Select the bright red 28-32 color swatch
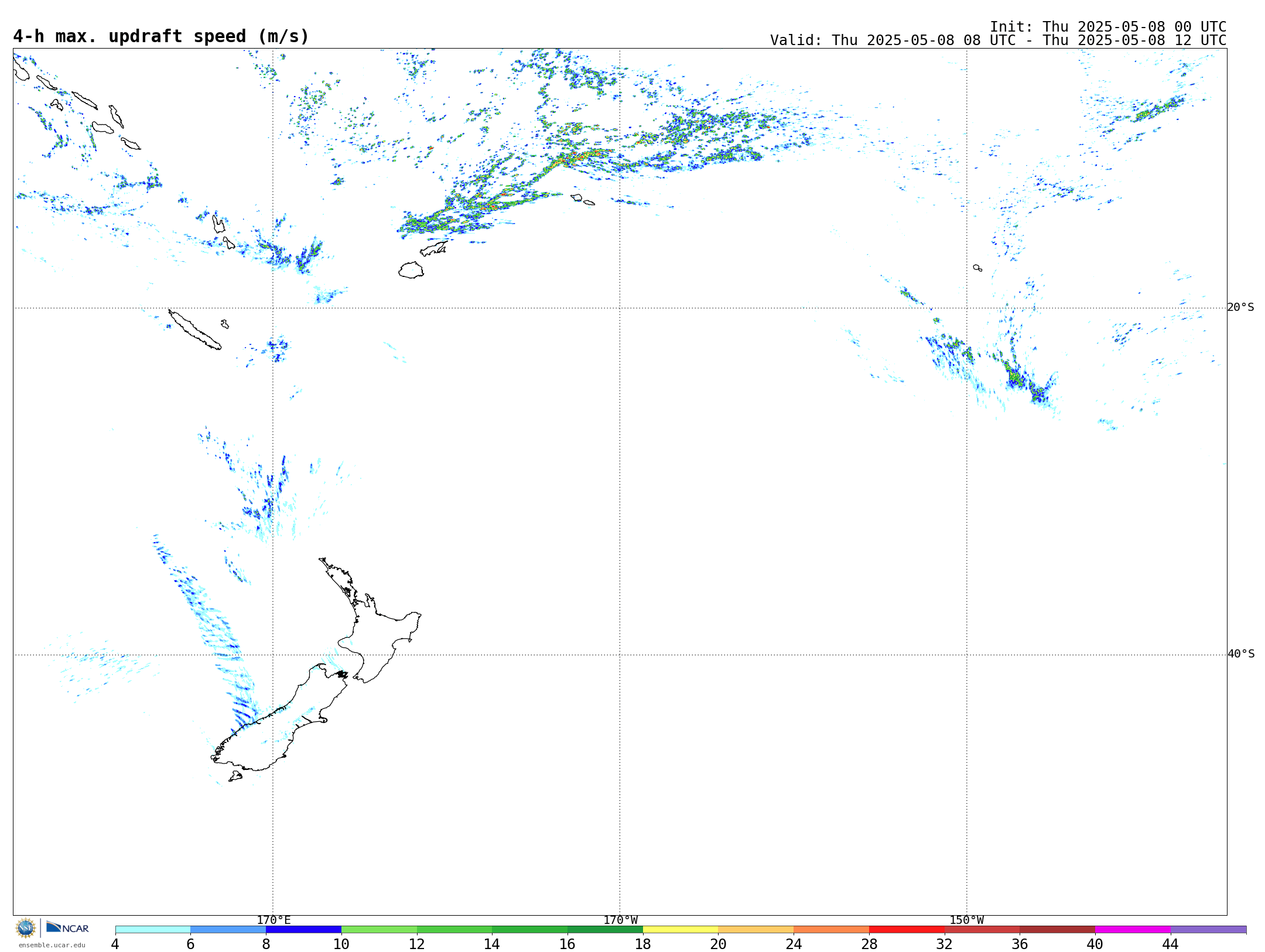This screenshot has width=1265, height=952. [x=907, y=929]
